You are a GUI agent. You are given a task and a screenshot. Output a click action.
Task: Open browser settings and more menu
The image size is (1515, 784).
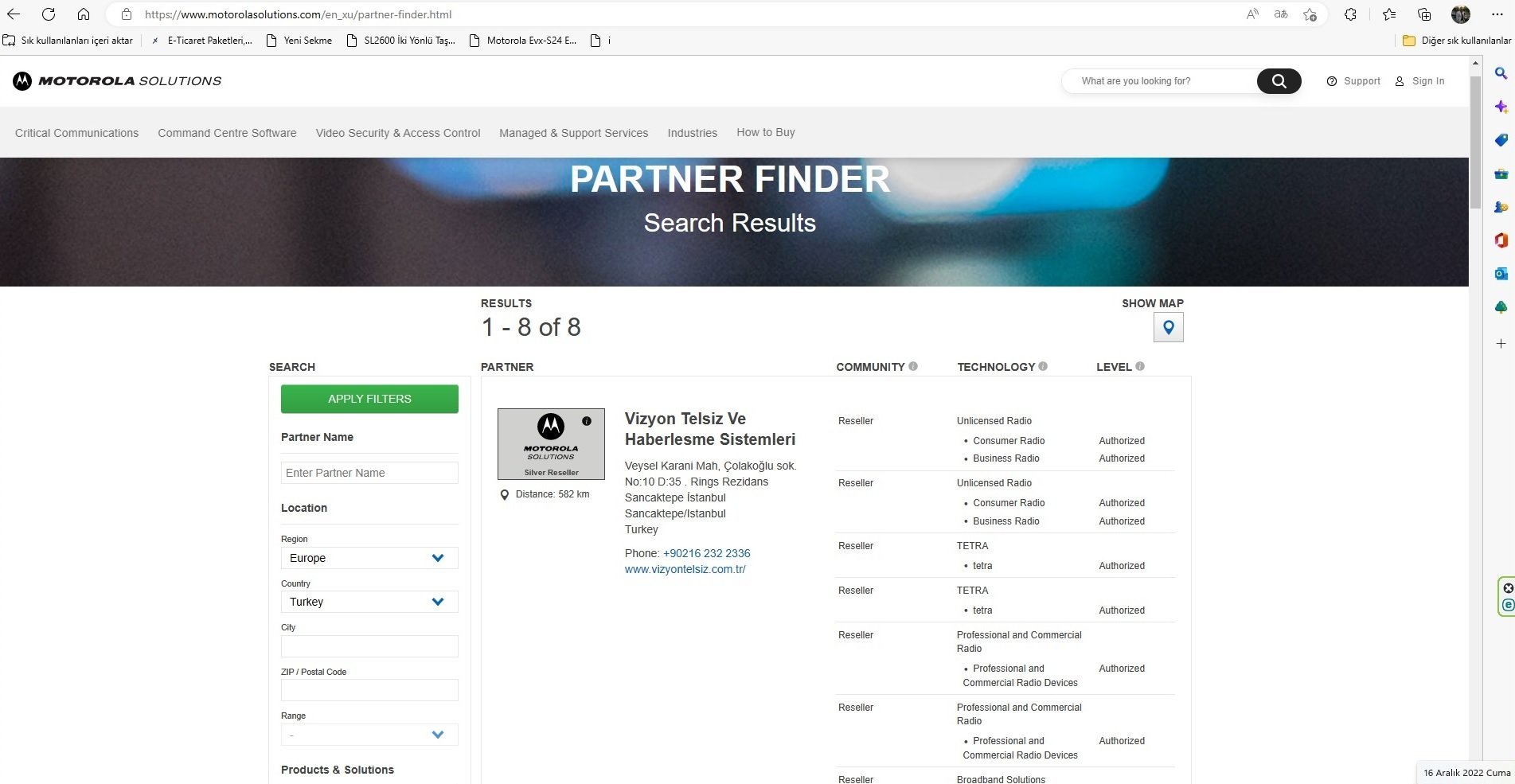(1497, 14)
